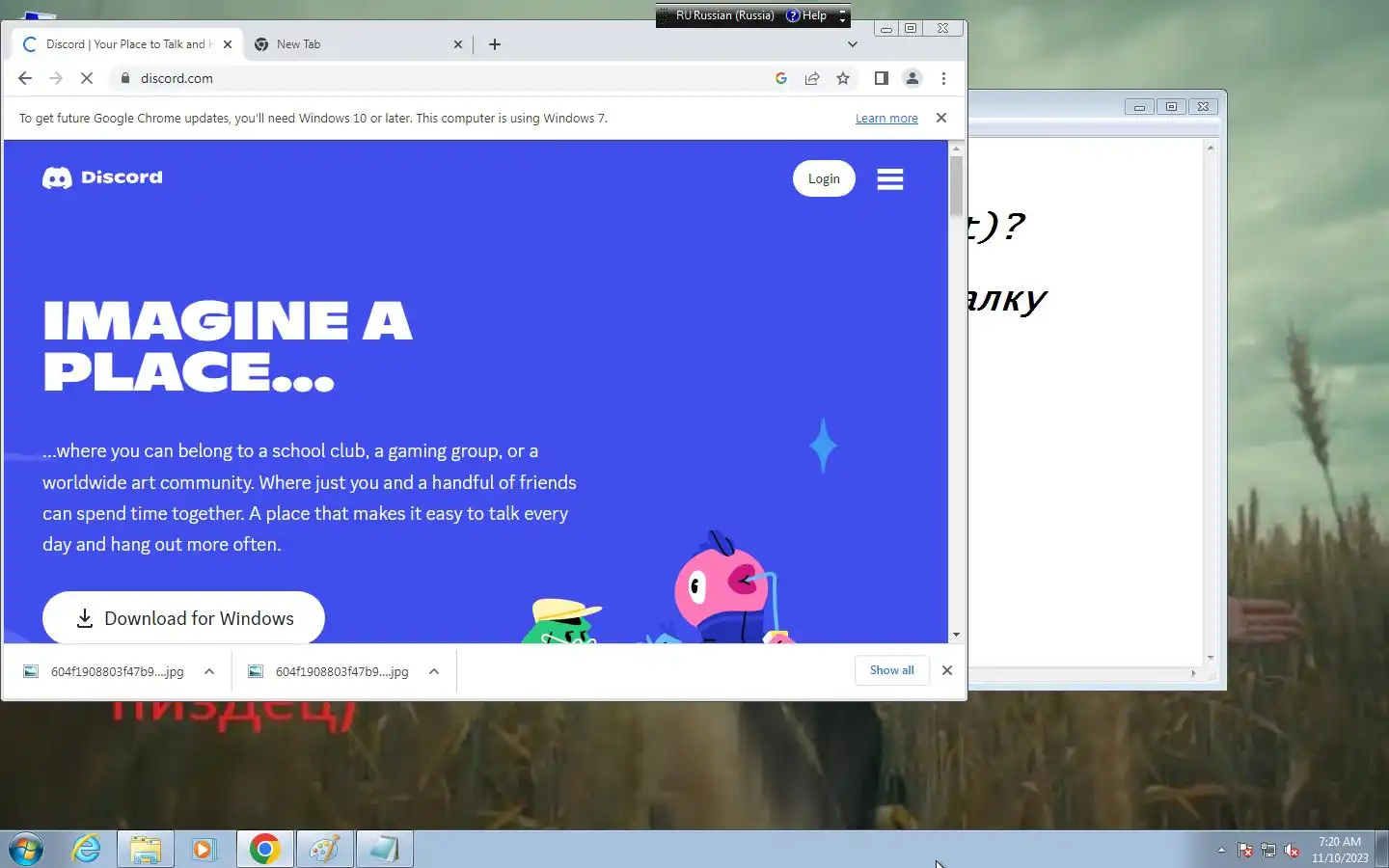This screenshot has width=1389, height=868.
Task: Open Chrome's three-dot menu
Action: pyautogui.click(x=943, y=78)
